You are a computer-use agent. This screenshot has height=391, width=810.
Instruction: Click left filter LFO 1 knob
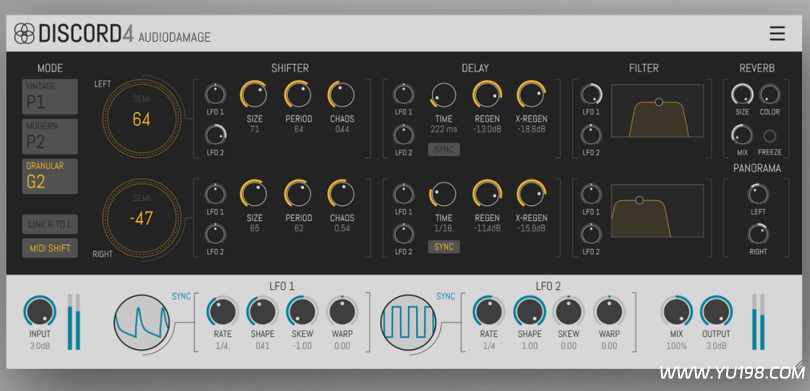coord(591,95)
